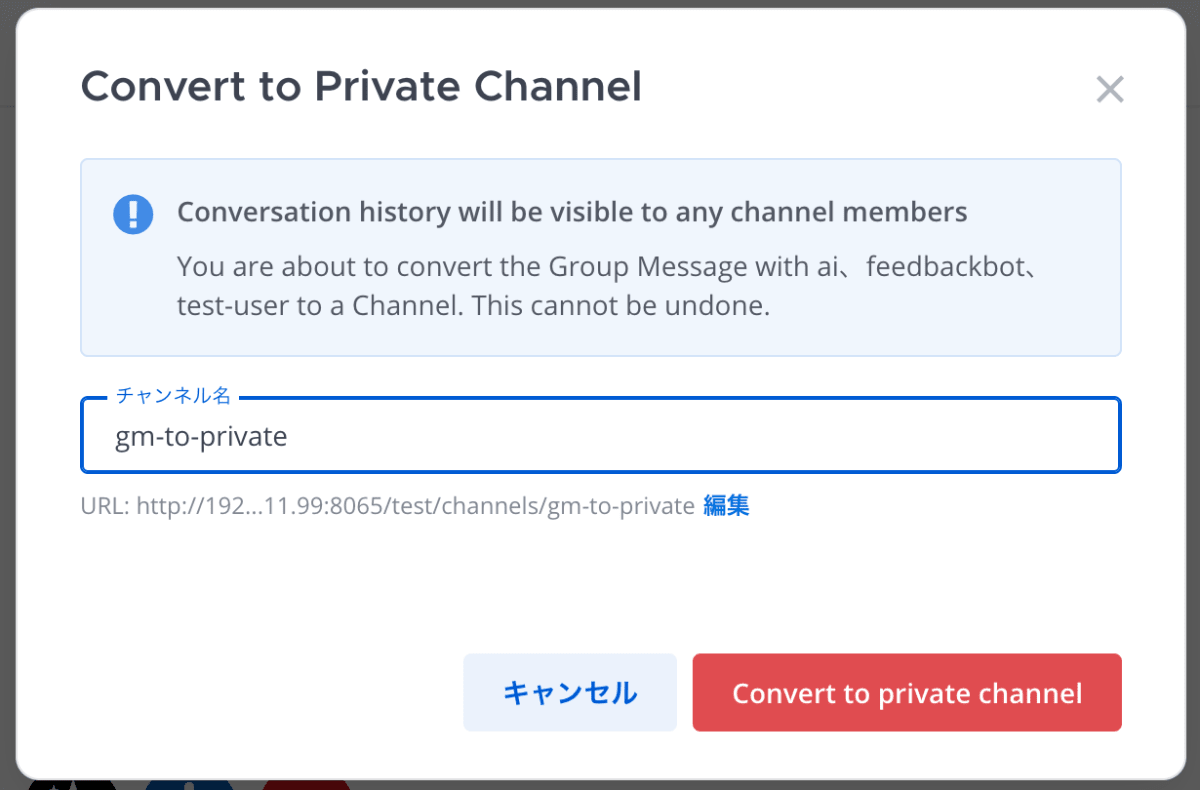Click the キャンセル button
Viewport: 1200px width, 790px height.
point(570,692)
